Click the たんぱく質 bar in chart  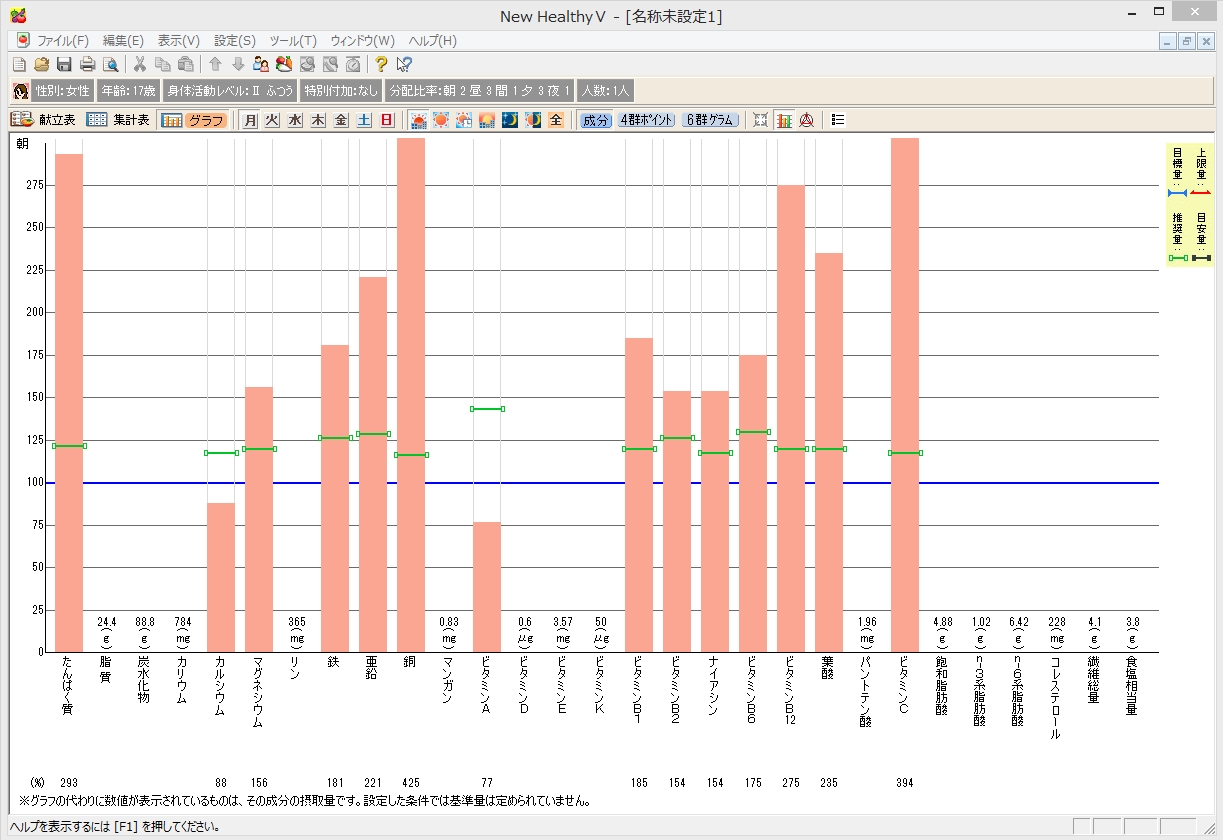click(x=69, y=402)
